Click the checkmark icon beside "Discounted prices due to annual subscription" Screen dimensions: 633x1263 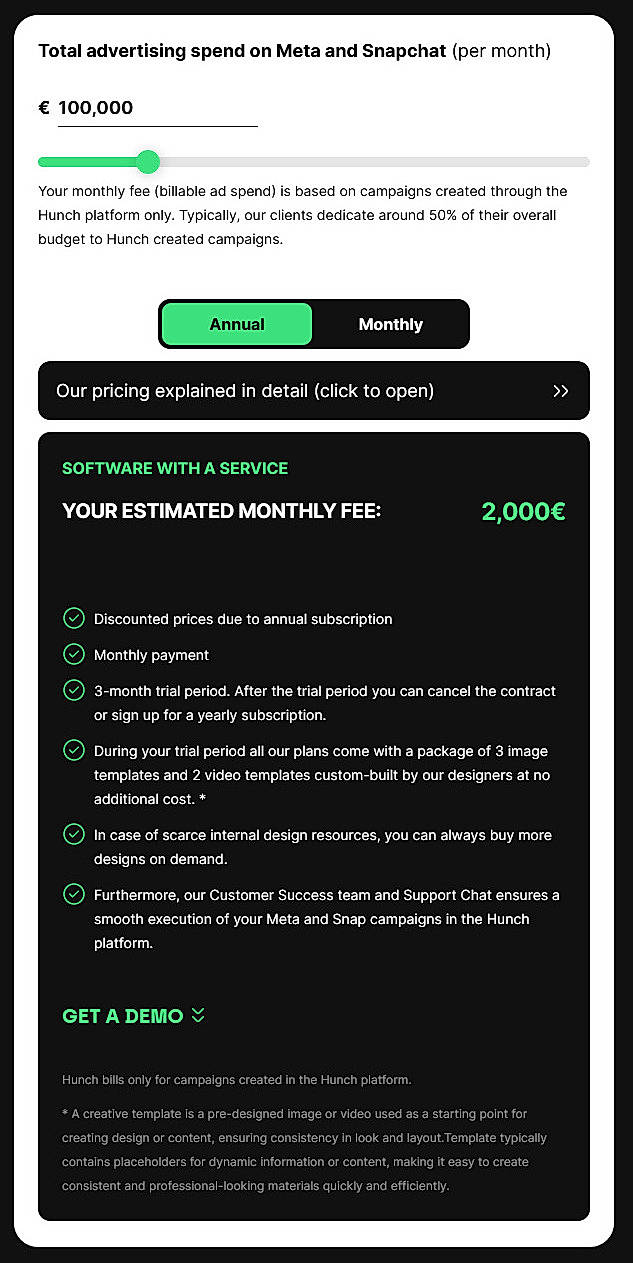74,618
